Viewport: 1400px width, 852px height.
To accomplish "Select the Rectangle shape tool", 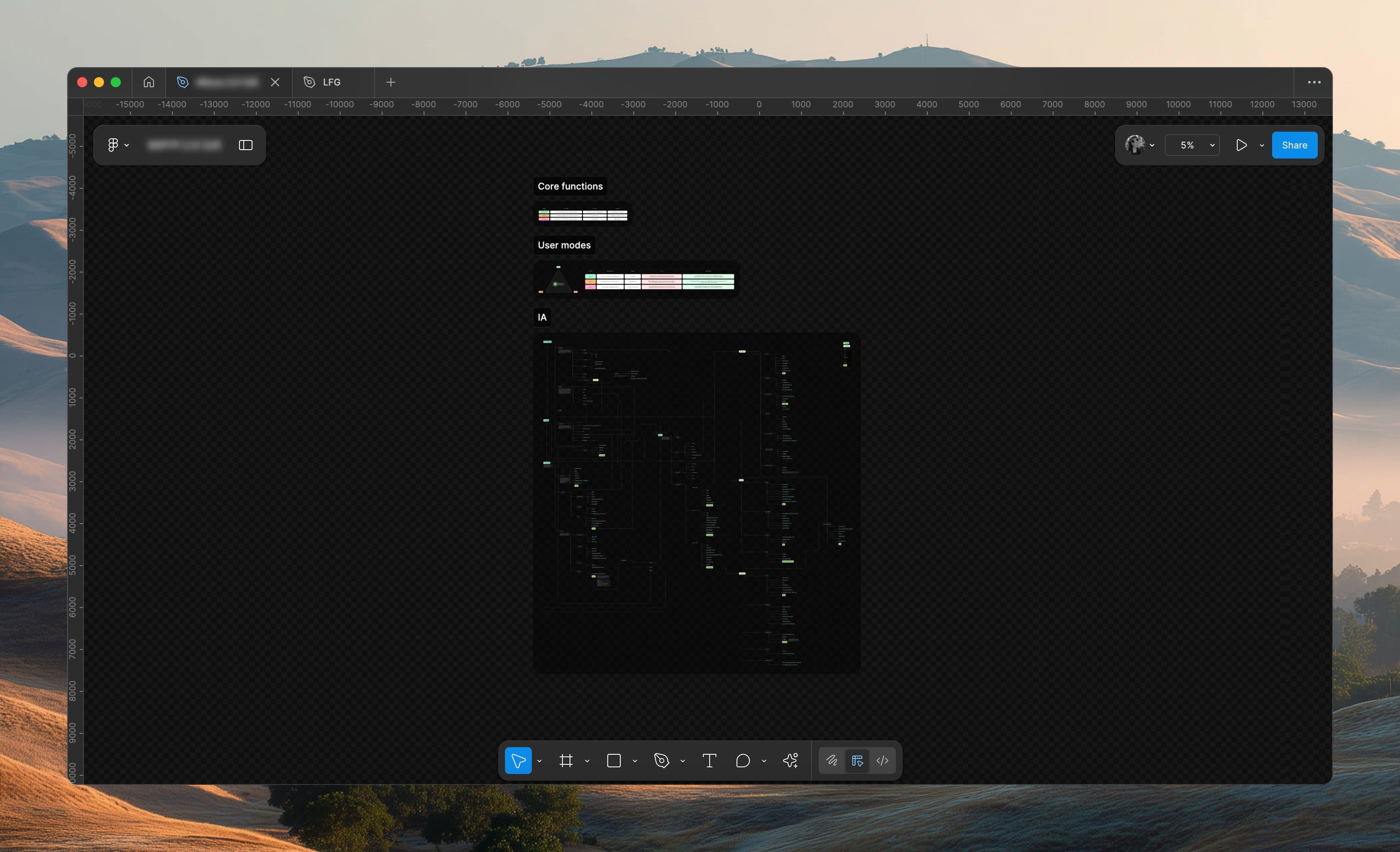I will click(x=614, y=761).
